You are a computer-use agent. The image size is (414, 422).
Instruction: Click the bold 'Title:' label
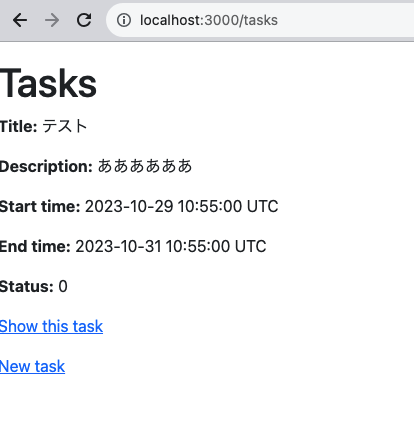19,126
